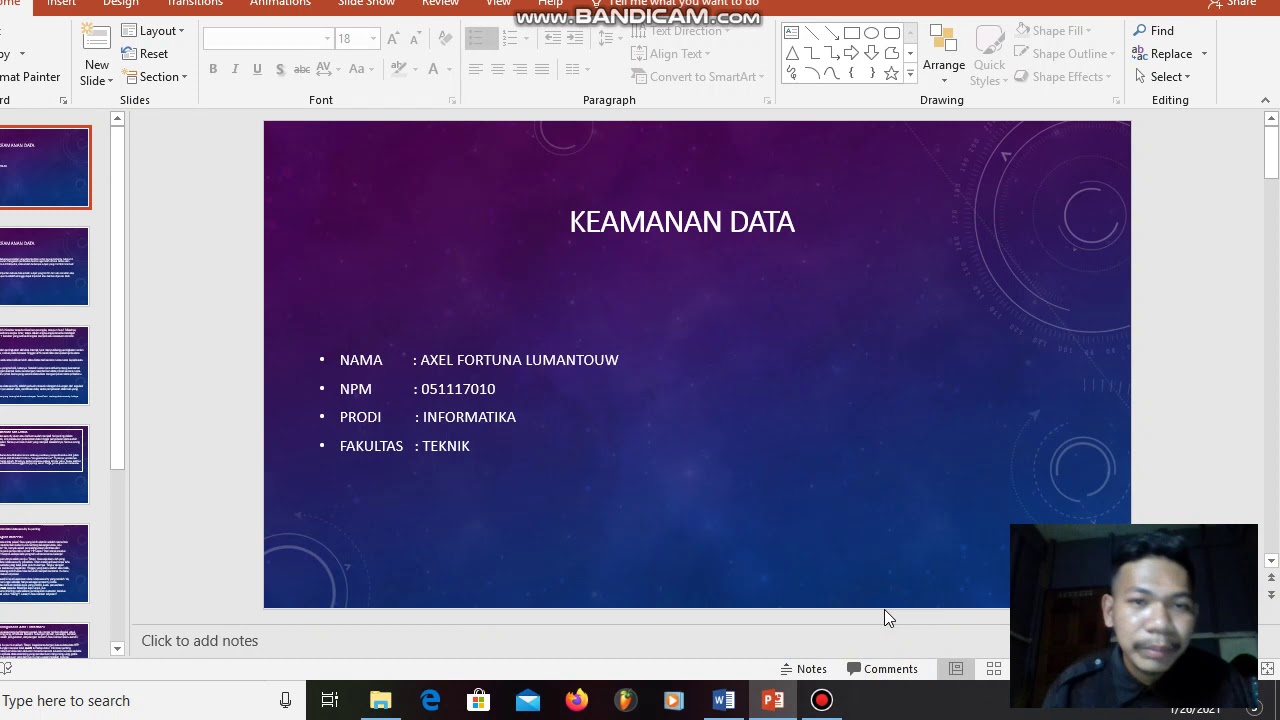Image resolution: width=1280 pixels, height=720 pixels.
Task: Collapse the ribbon with the chevron
Action: point(1265,100)
